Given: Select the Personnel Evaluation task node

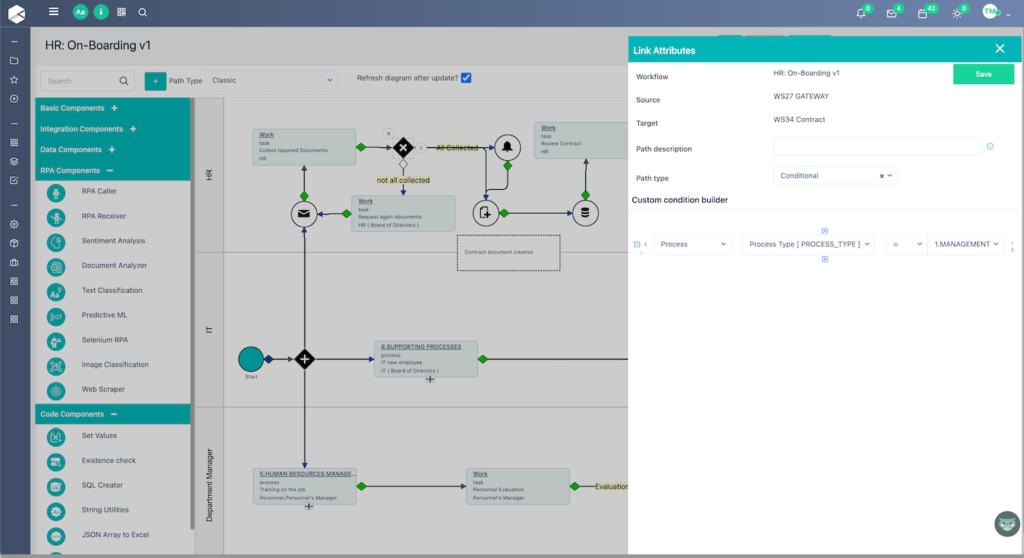Looking at the screenshot, I should [518, 486].
